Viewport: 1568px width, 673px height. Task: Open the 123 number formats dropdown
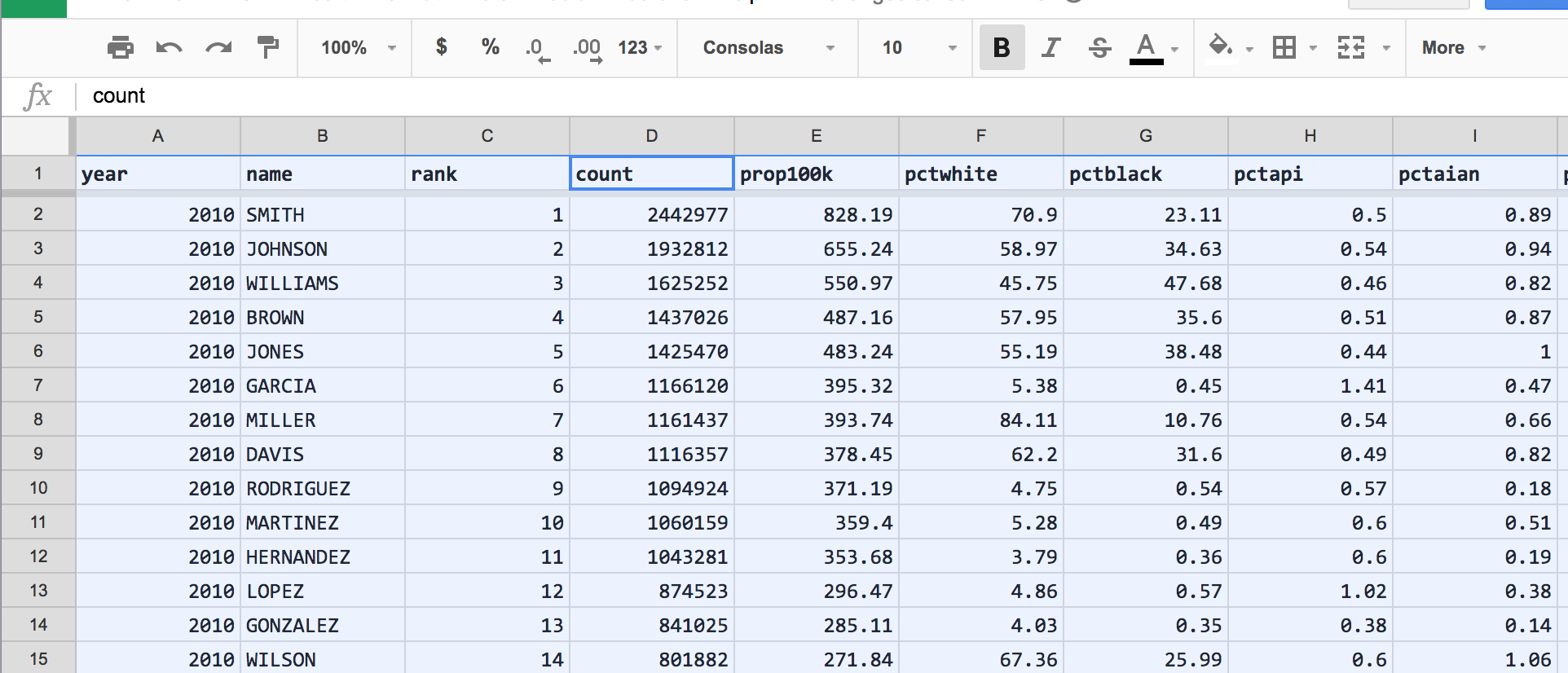[x=640, y=47]
